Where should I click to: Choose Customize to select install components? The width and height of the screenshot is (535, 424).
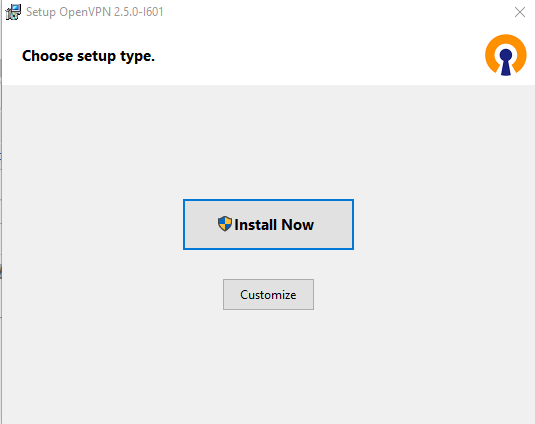268,294
